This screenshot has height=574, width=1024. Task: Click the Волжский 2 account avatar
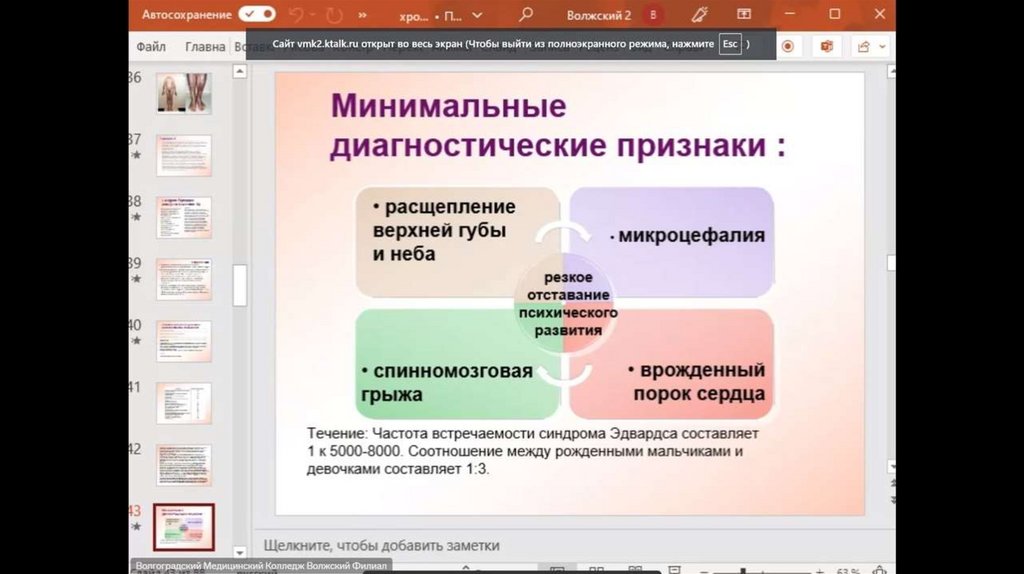(x=654, y=15)
